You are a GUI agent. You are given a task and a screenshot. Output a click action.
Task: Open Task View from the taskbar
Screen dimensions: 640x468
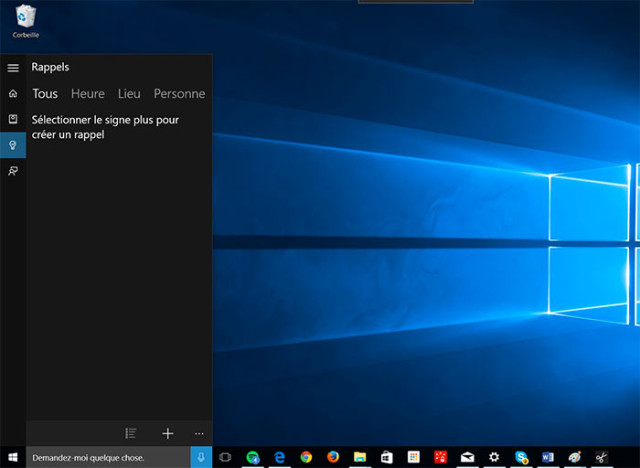click(x=225, y=457)
